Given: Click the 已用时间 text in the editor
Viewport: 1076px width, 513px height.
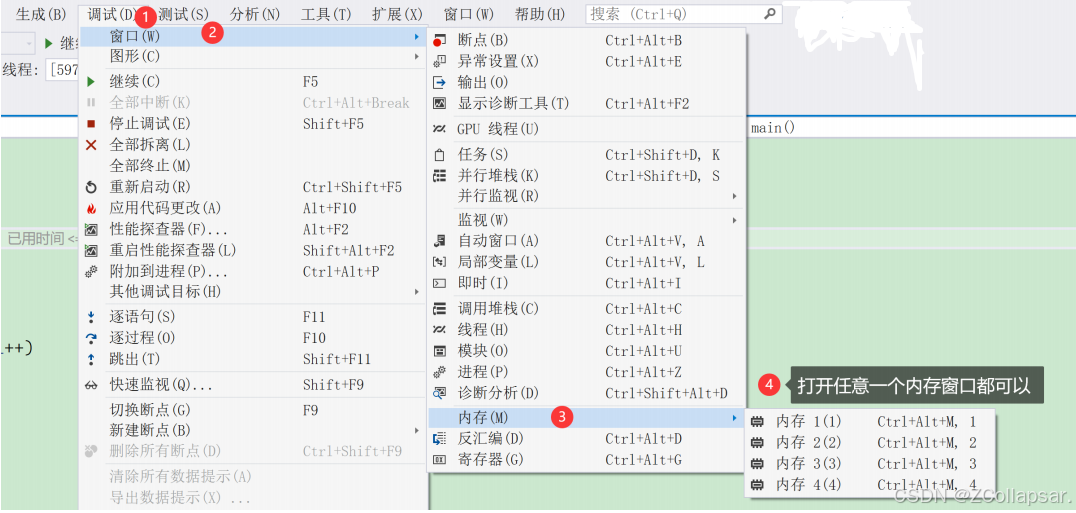Looking at the screenshot, I should click(x=36, y=239).
